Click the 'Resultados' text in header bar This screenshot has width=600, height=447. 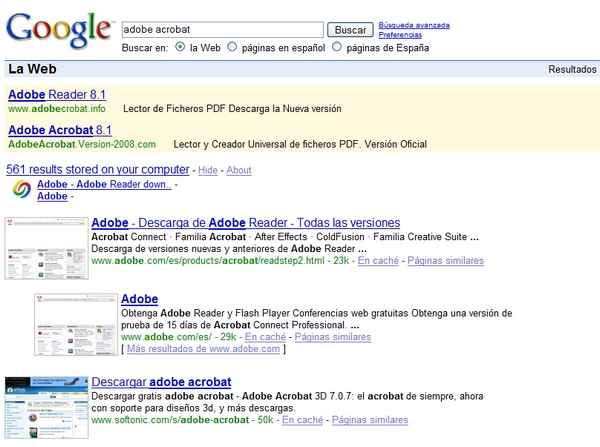click(x=572, y=69)
